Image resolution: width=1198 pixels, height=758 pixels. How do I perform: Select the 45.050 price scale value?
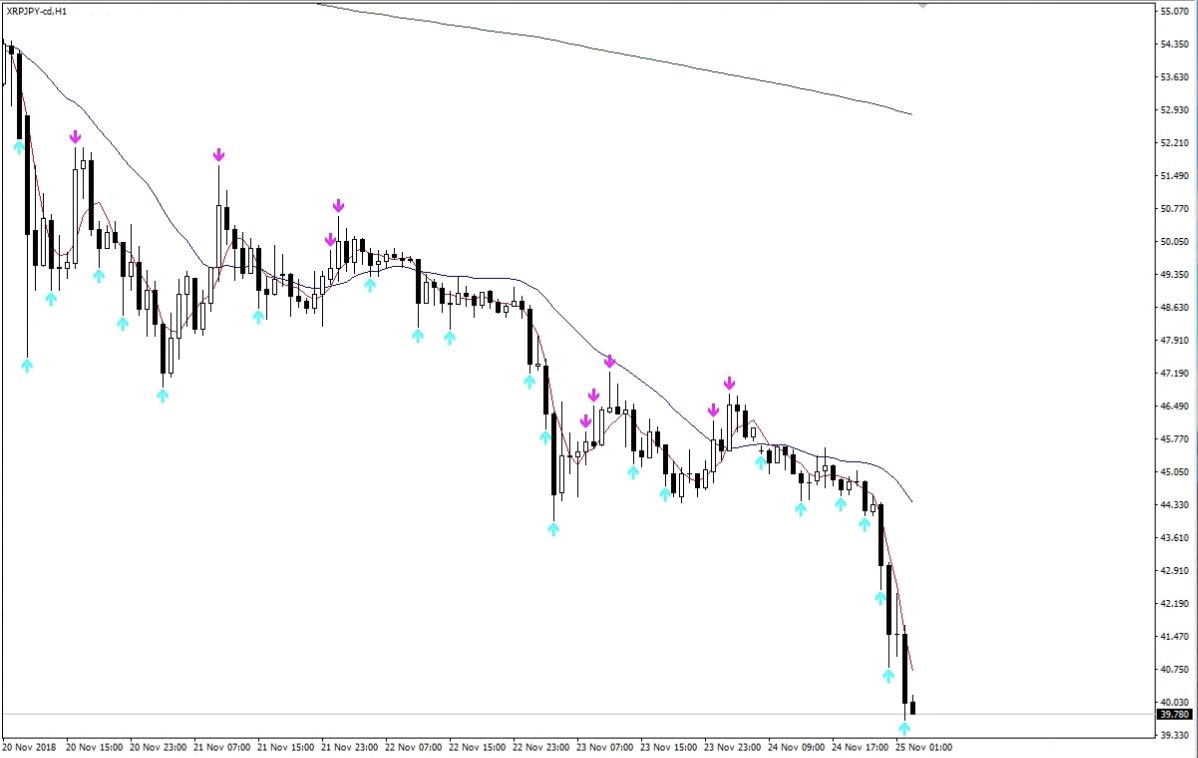pyautogui.click(x=1175, y=472)
